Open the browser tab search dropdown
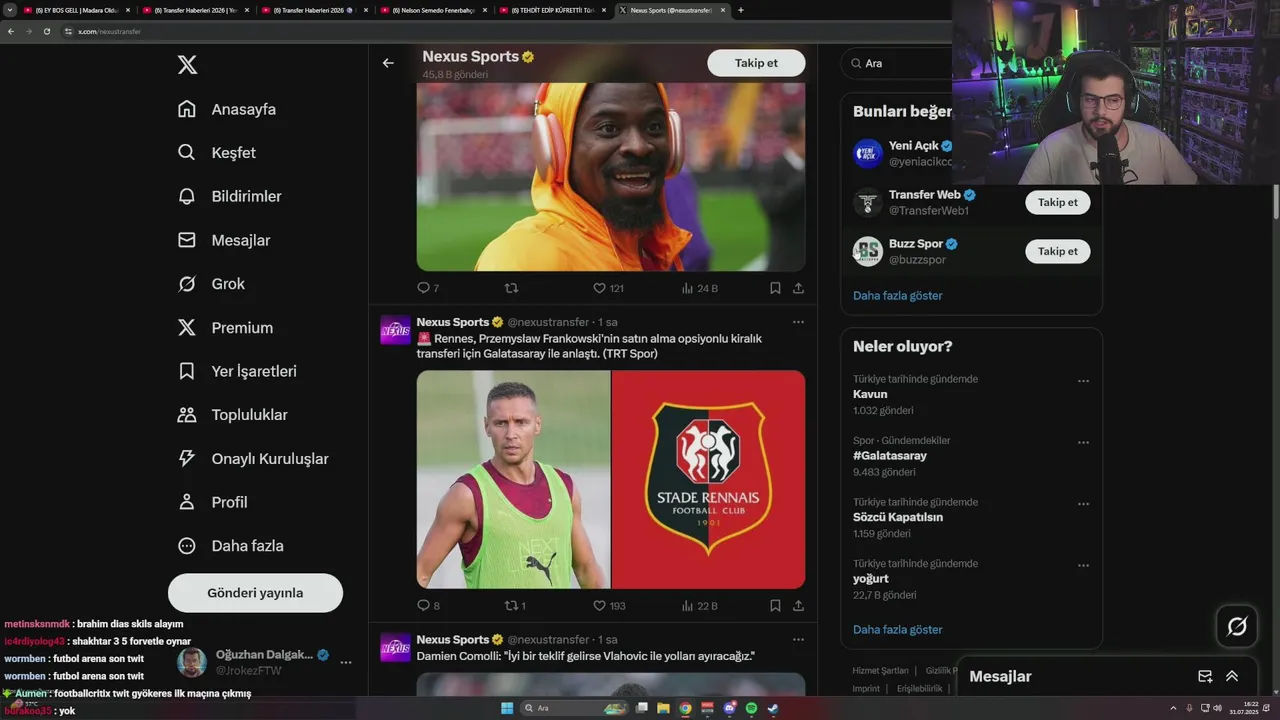1280x720 pixels. (10, 10)
